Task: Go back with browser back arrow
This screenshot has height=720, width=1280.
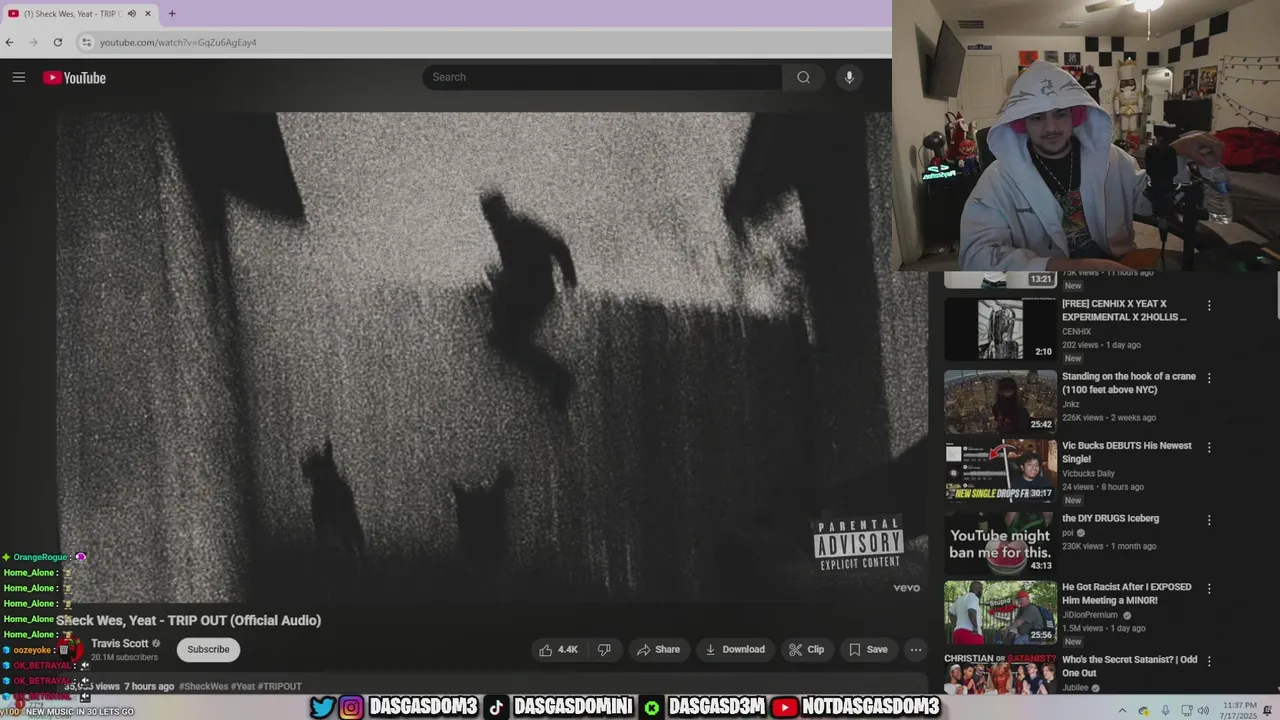Action: click(10, 42)
